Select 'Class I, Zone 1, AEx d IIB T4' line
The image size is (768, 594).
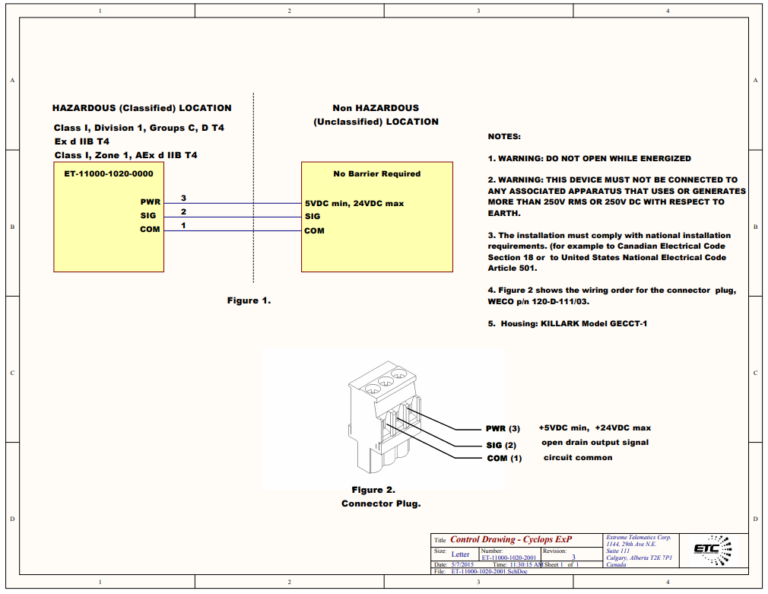point(126,155)
